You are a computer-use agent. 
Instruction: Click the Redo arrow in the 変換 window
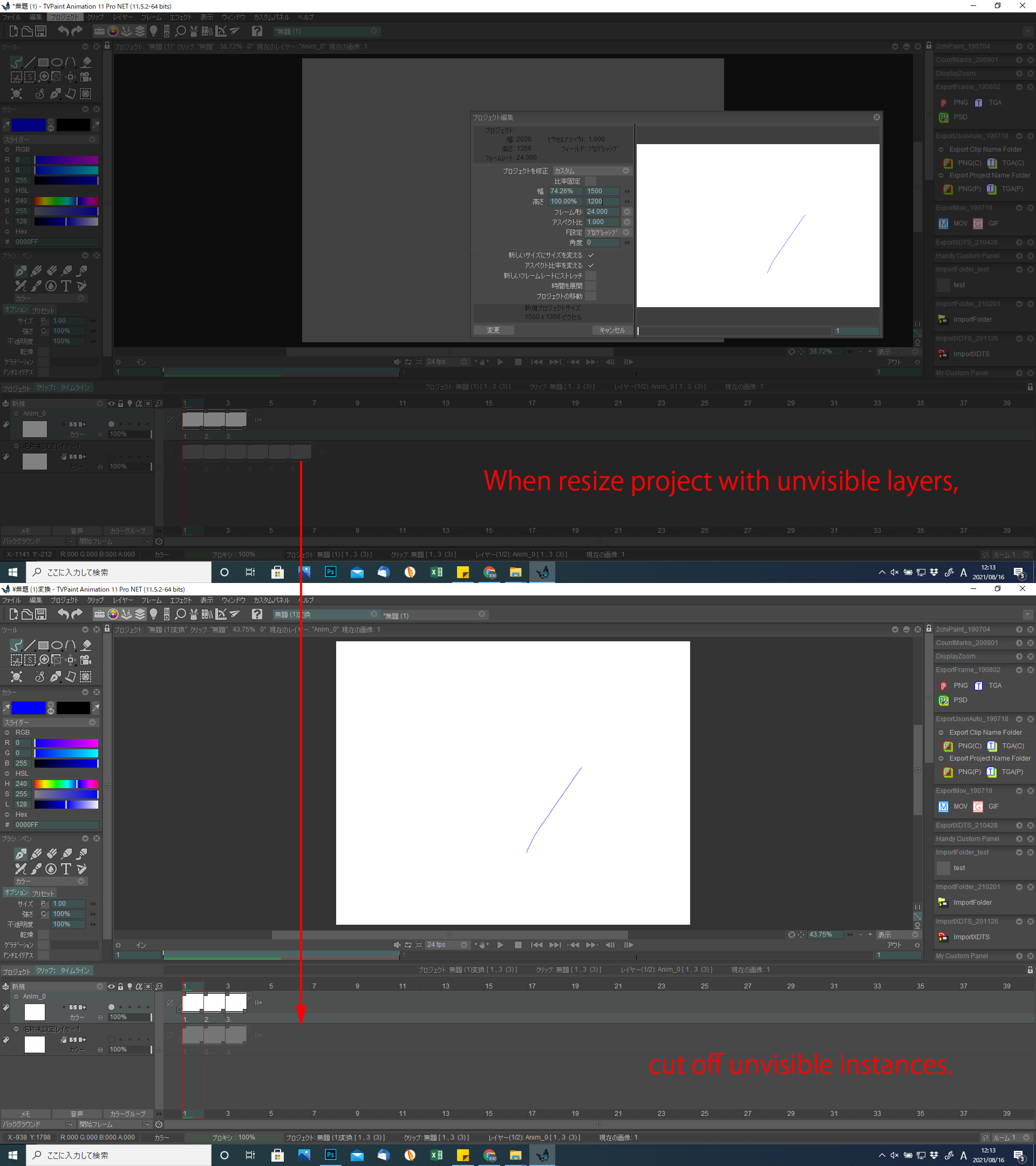tap(77, 614)
